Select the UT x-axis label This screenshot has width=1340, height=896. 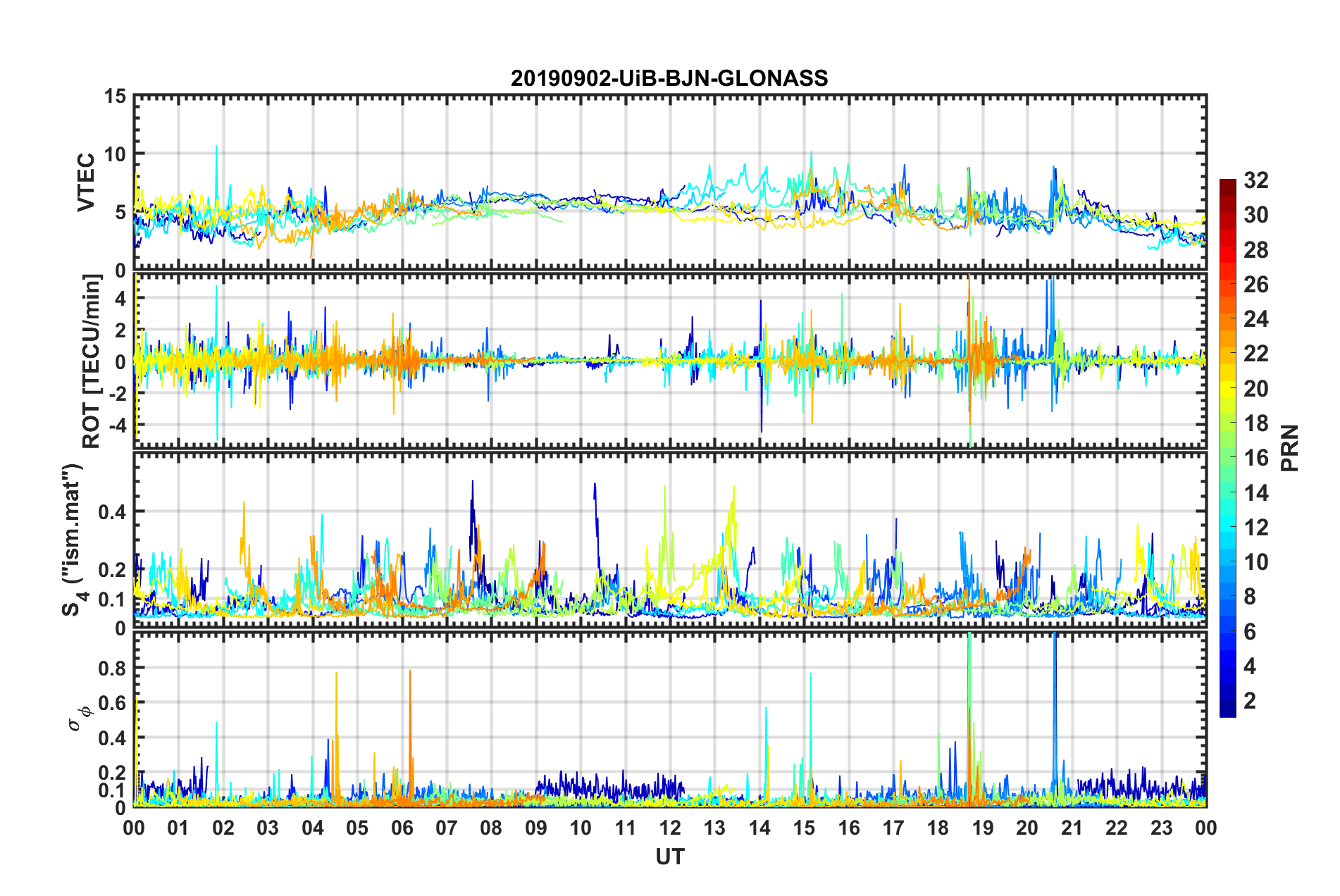point(670,856)
